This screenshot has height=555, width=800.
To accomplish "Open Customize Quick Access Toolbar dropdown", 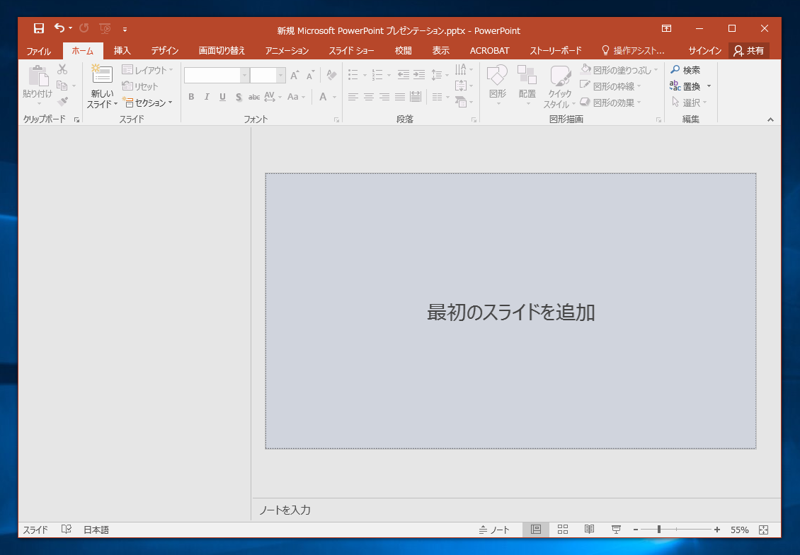I will click(x=125, y=30).
